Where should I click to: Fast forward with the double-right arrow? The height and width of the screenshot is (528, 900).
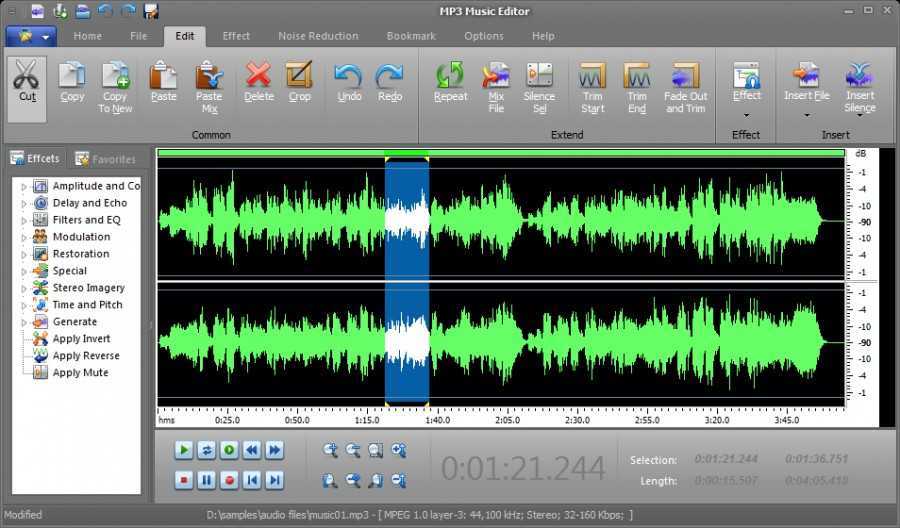click(275, 450)
